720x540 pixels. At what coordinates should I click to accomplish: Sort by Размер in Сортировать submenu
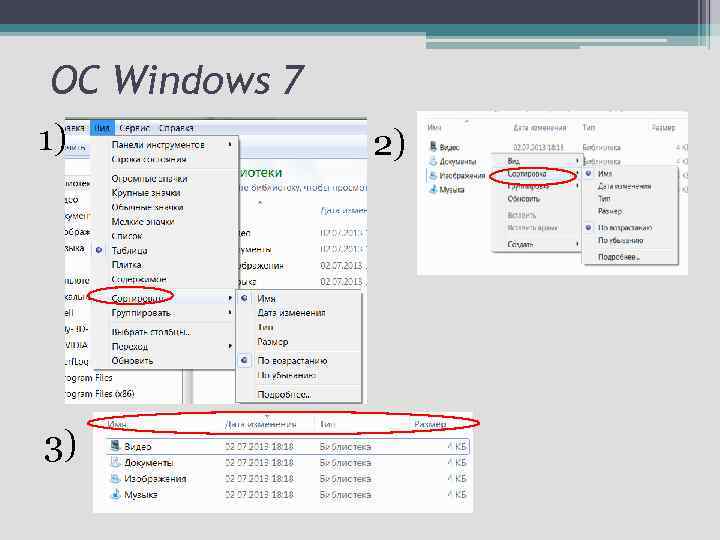point(273,342)
